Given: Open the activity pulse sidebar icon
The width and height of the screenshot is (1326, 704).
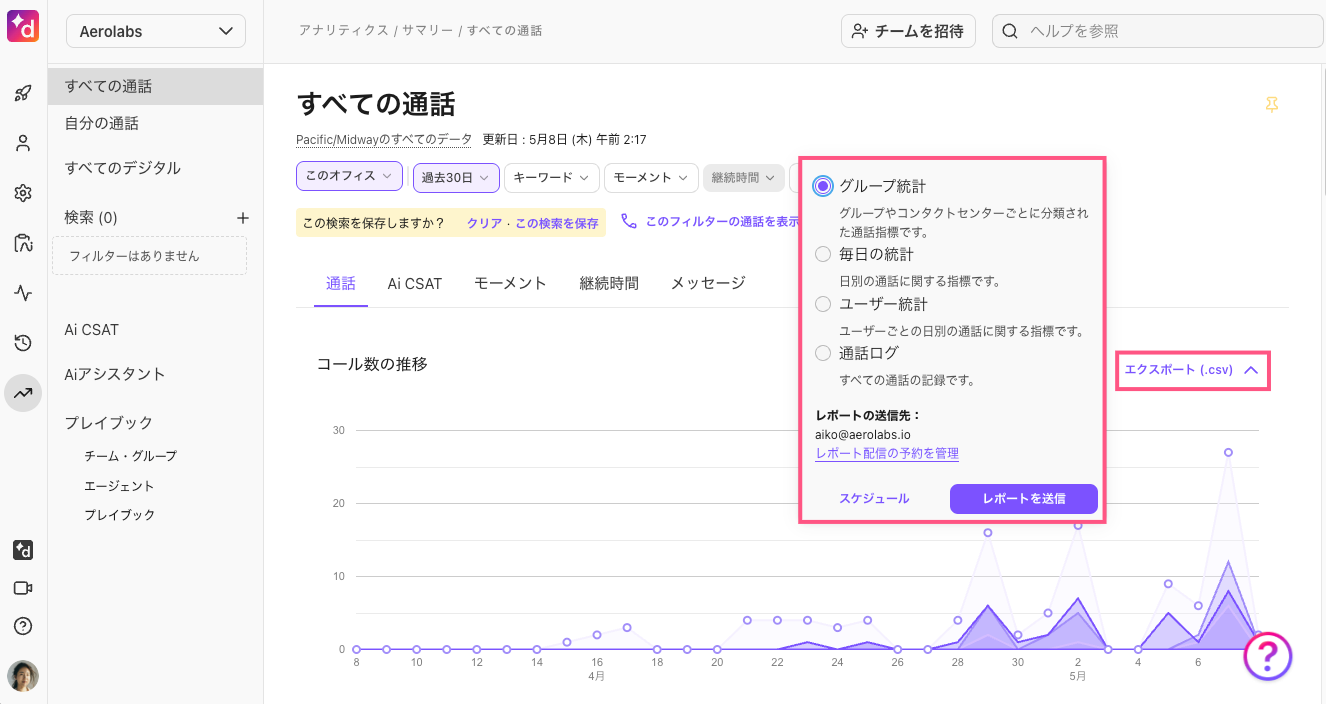Looking at the screenshot, I should point(23,293).
